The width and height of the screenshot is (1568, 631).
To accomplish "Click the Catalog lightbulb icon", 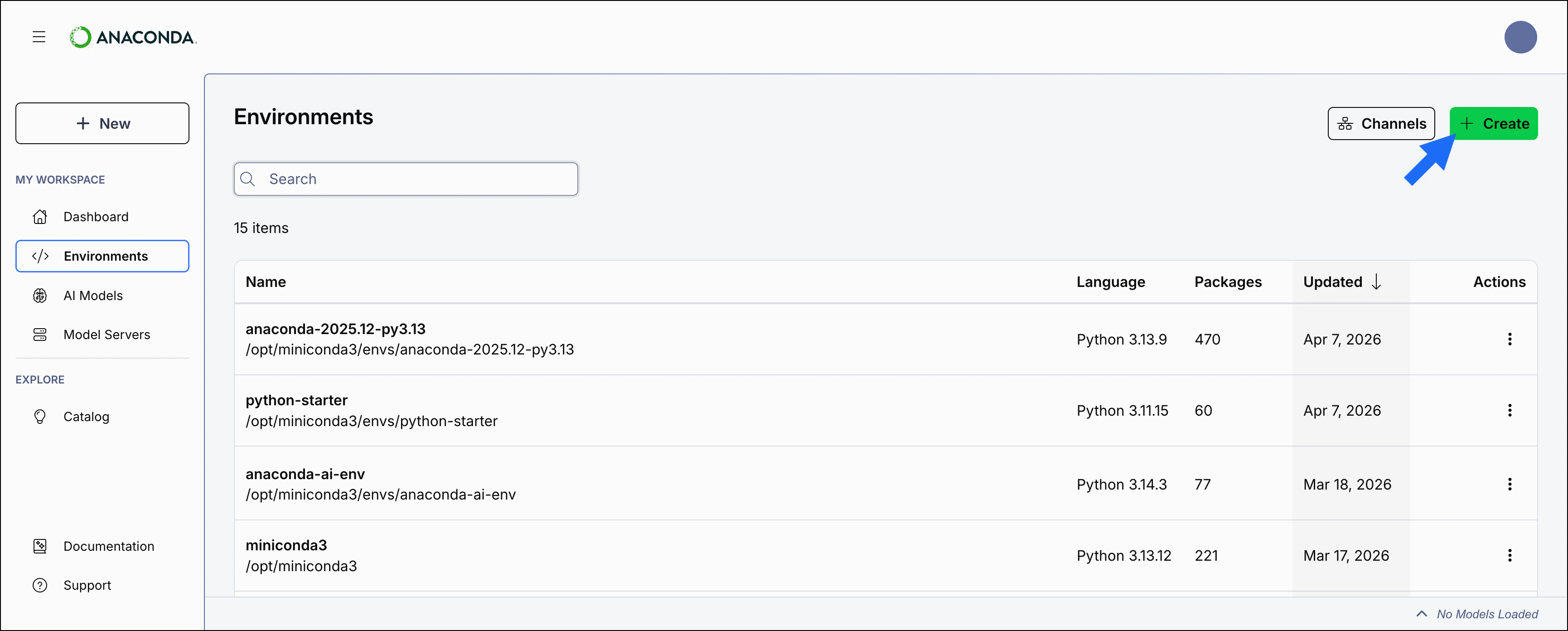I will click(x=39, y=417).
